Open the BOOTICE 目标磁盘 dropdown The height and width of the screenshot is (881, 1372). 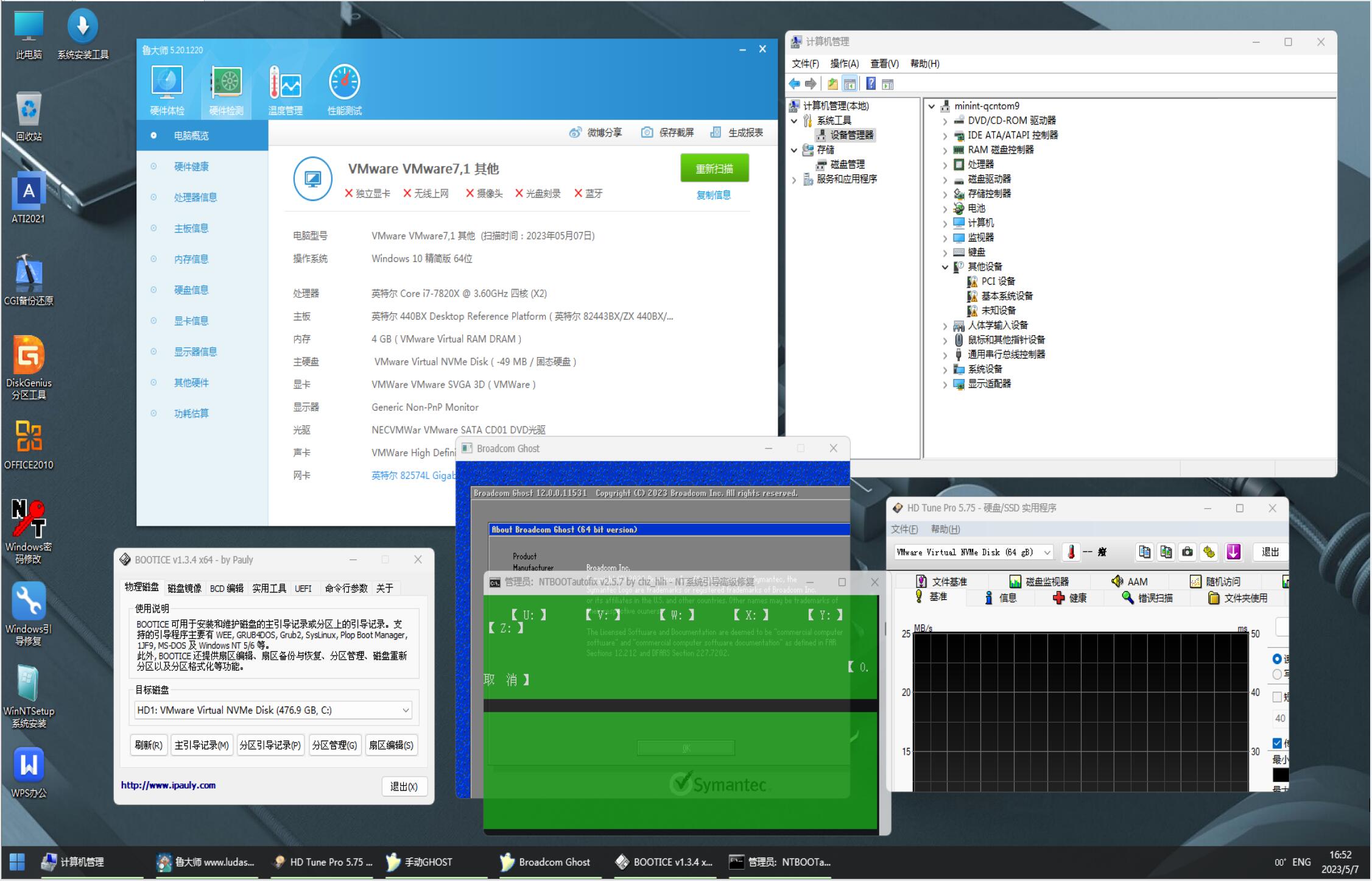(x=273, y=710)
